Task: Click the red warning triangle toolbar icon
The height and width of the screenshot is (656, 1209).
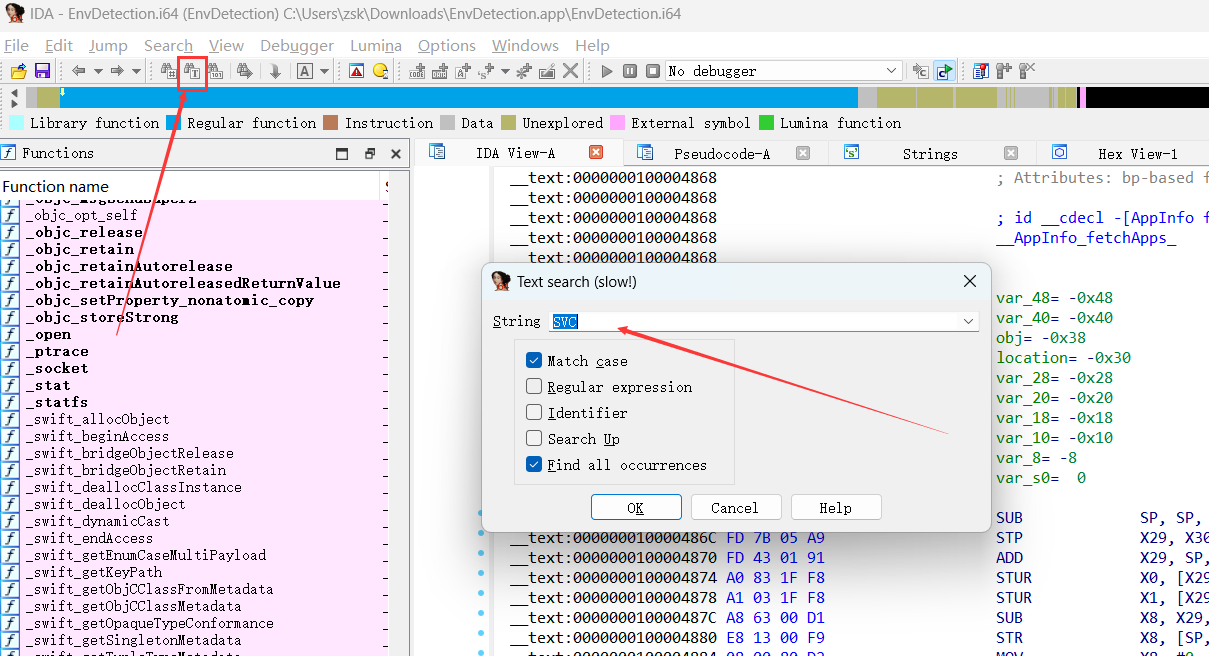Action: click(x=356, y=71)
